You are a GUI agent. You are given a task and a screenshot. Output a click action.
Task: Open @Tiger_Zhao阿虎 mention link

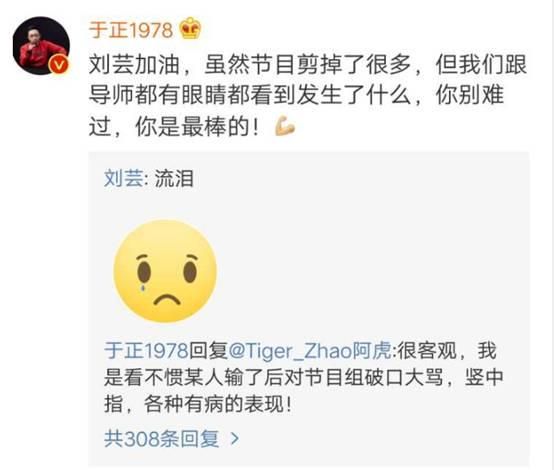pos(310,351)
